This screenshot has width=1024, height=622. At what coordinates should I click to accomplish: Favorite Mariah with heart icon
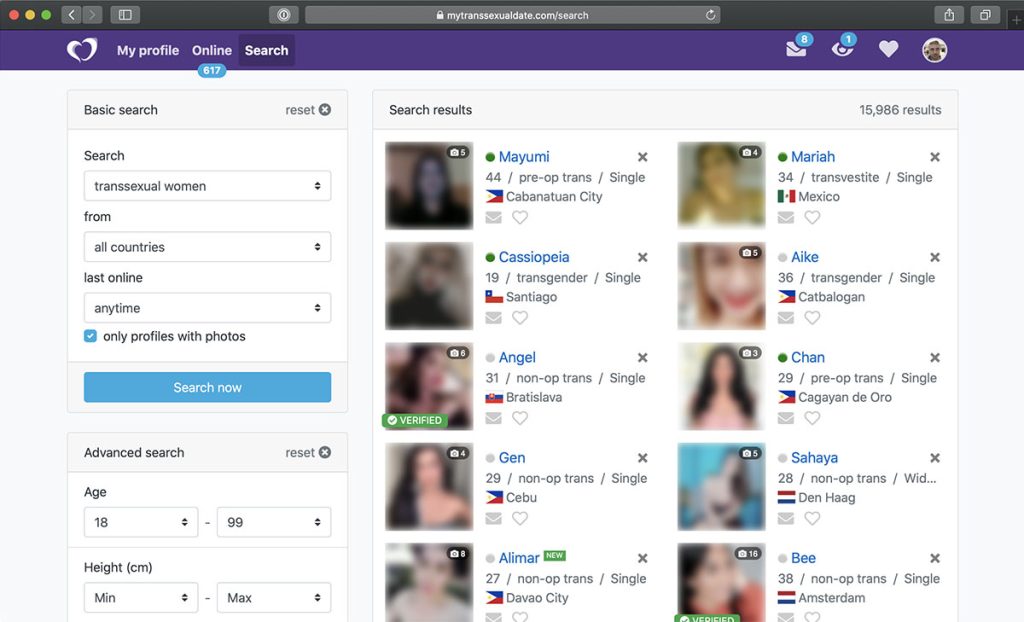tap(812, 217)
